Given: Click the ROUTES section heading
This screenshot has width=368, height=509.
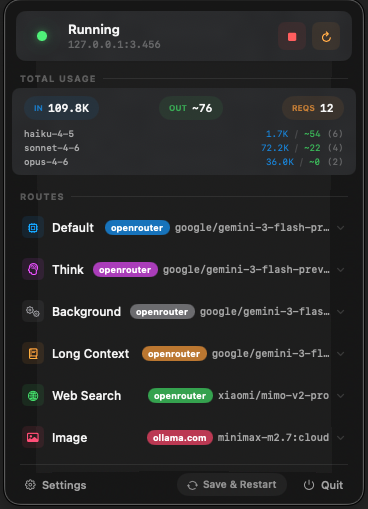Looking at the screenshot, I should tap(42, 197).
